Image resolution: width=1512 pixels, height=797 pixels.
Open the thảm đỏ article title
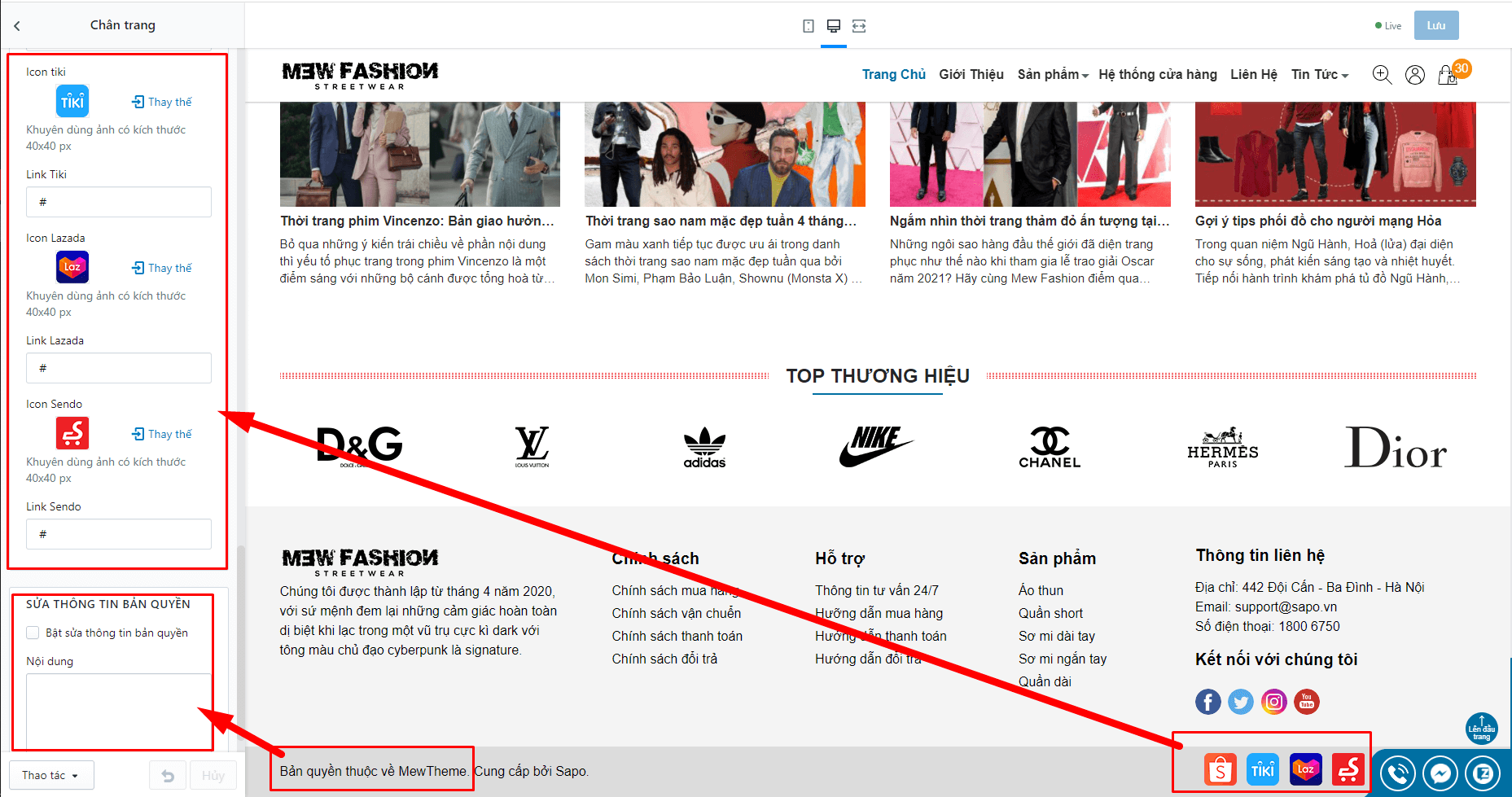1030,221
